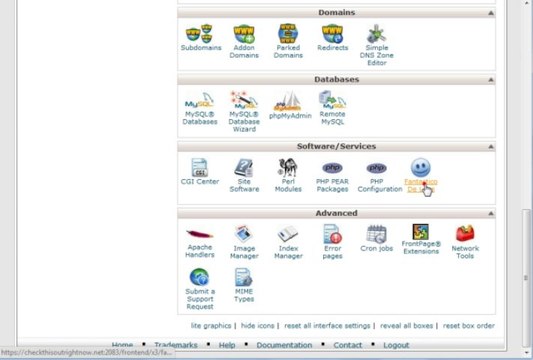Click the reset box order link

469,326
